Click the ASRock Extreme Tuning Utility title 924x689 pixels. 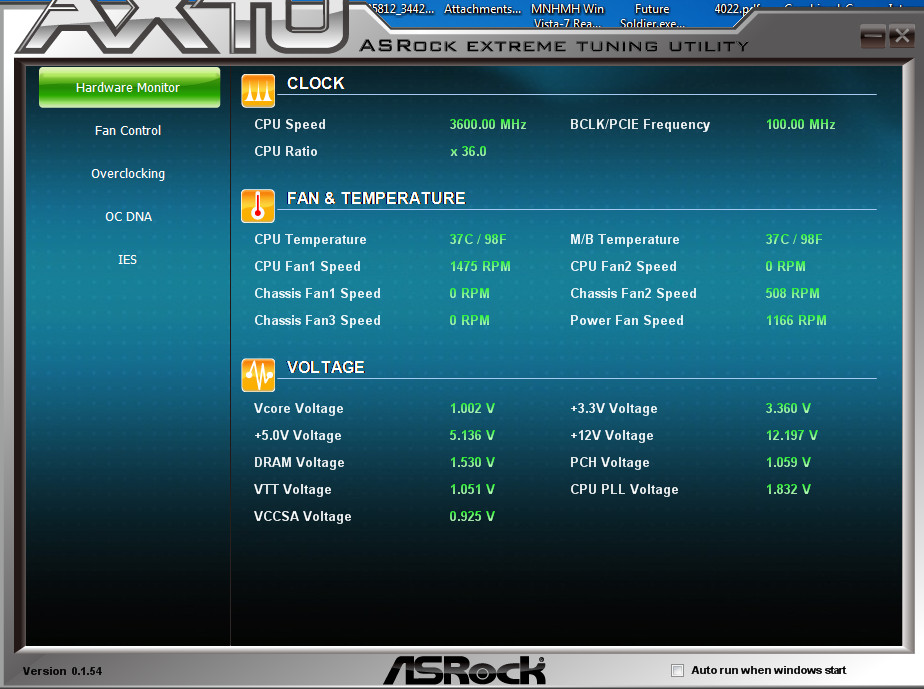click(x=554, y=46)
